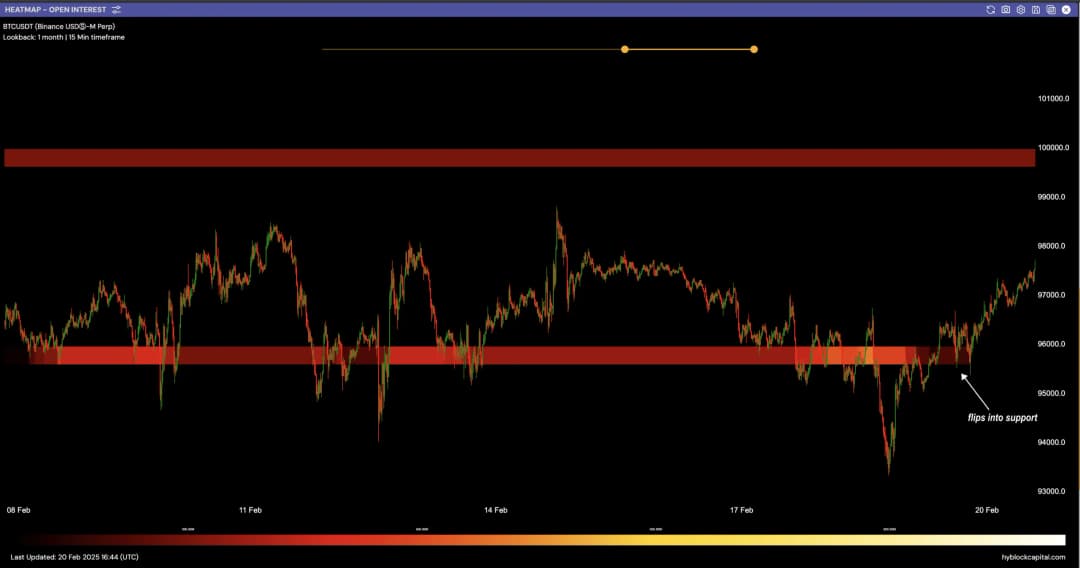Click the 14 Feb date axis label

click(495, 510)
